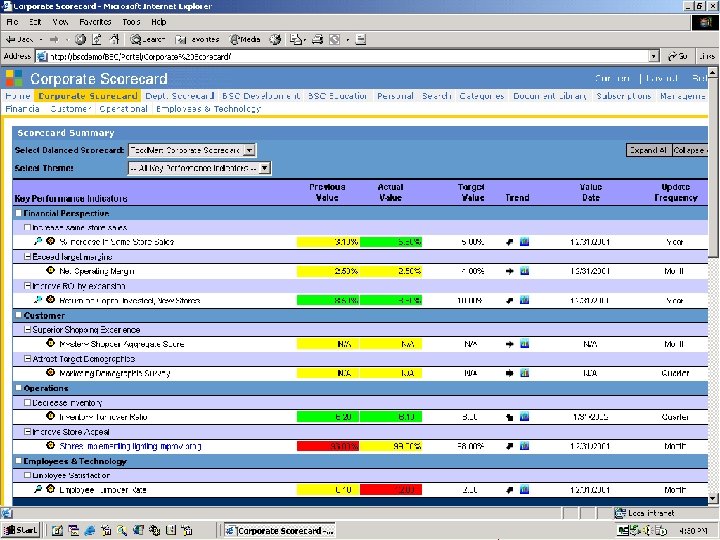The image size is (720, 540).
Task: Click key icon beside Increase in Same Store Sales
Action: [x=37, y=242]
